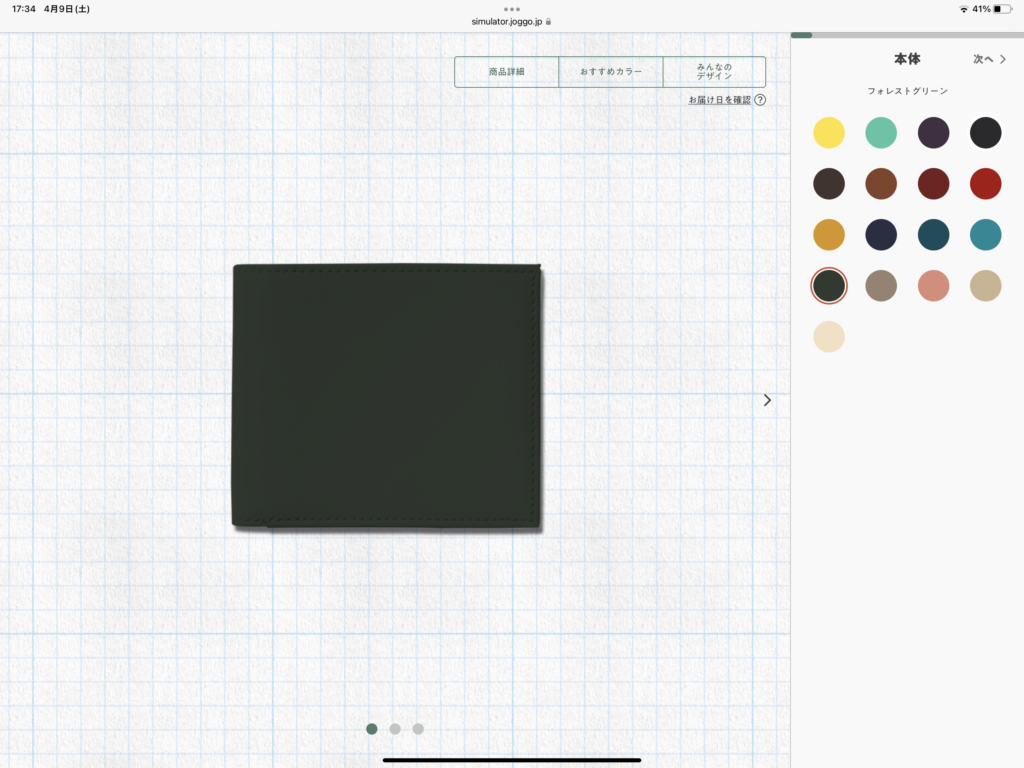Screen dimensions: 1024x768
Task: Tap the simulator.joggo.jp address bar
Action: click(x=511, y=21)
